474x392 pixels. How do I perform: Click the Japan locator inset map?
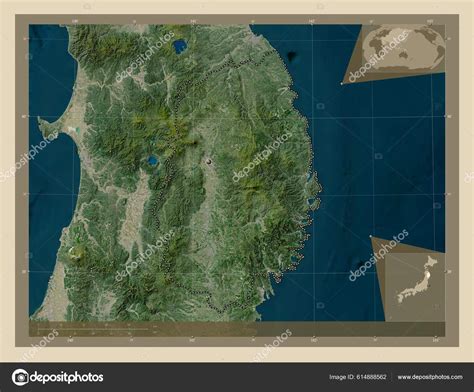point(415,287)
